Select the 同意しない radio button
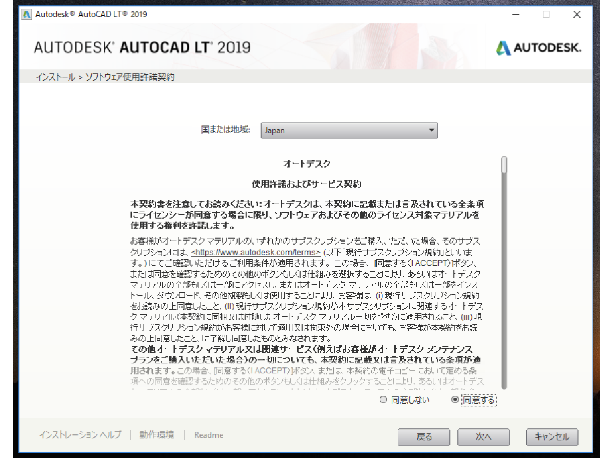Viewport: 613px width, 458px height. tap(383, 399)
